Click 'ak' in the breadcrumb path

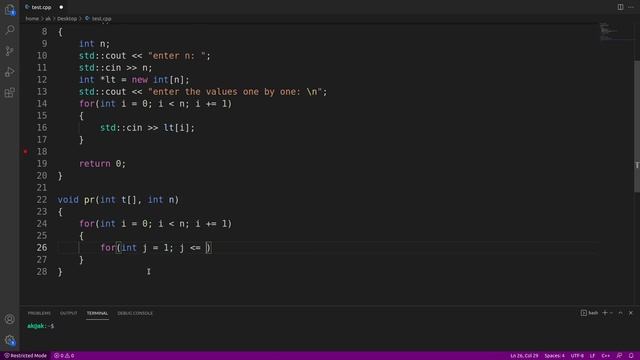click(x=48, y=19)
